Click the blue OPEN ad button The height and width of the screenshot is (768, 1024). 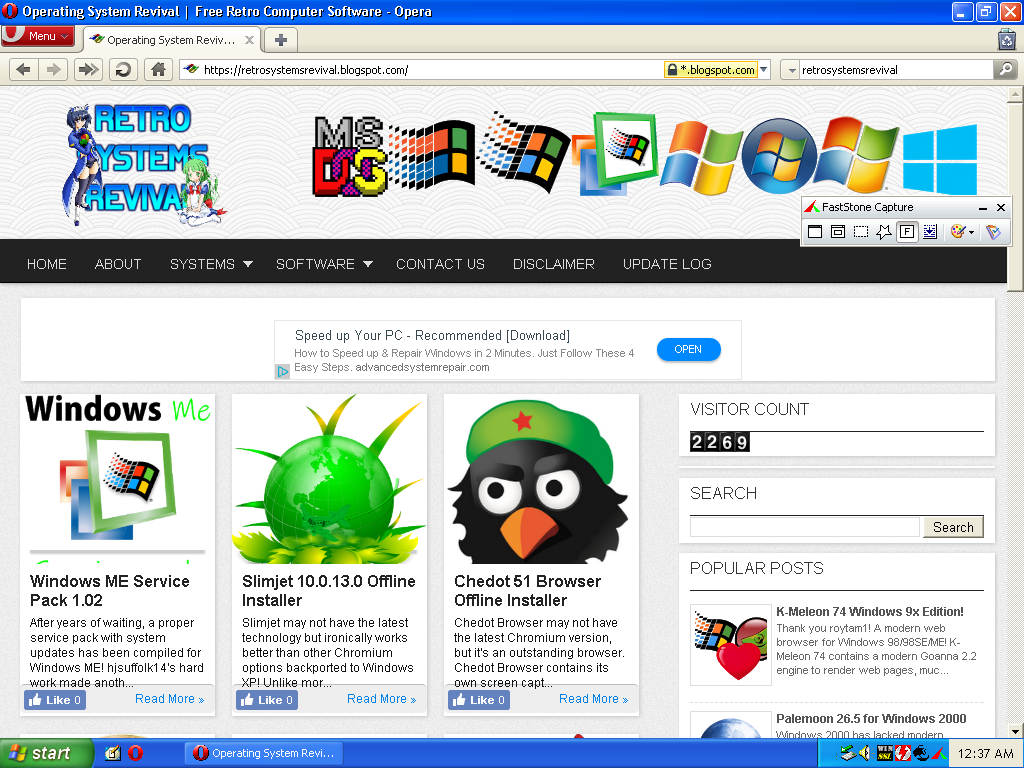pos(688,349)
